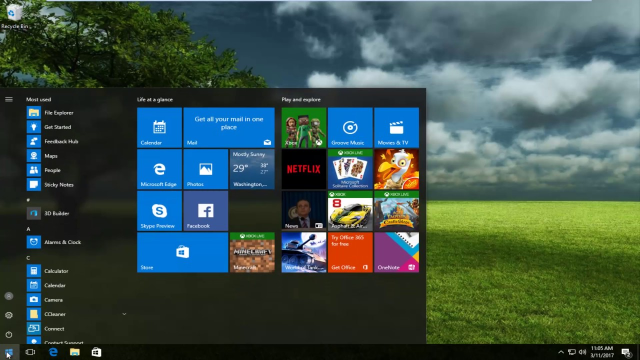Open the Xbox tile
This screenshot has height=360, width=640.
coord(304,127)
